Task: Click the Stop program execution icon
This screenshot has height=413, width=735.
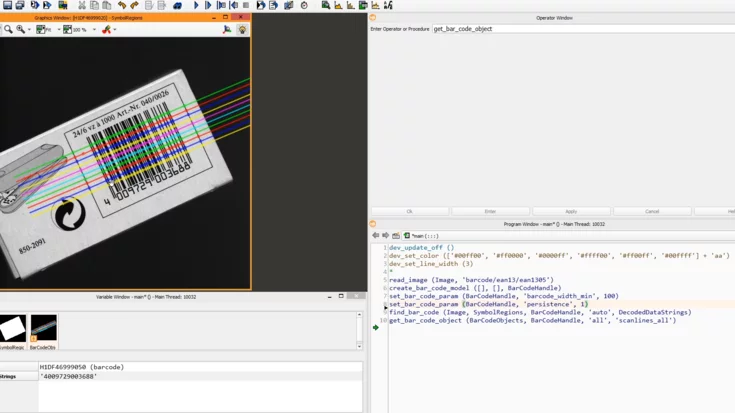Action: tap(246, 6)
